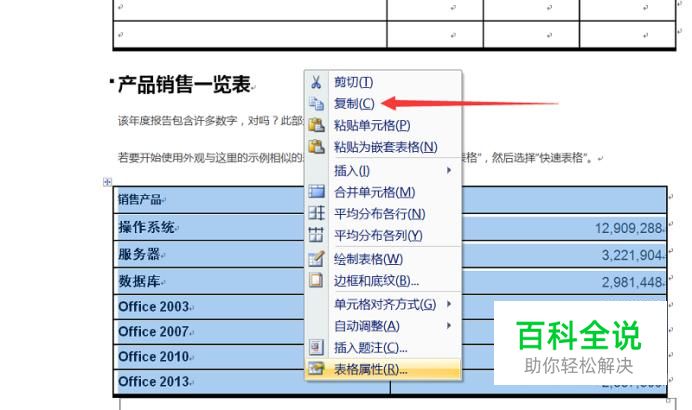The height and width of the screenshot is (410, 692).
Task: Select 绘制表格(W) menu entry
Action: pos(383,259)
